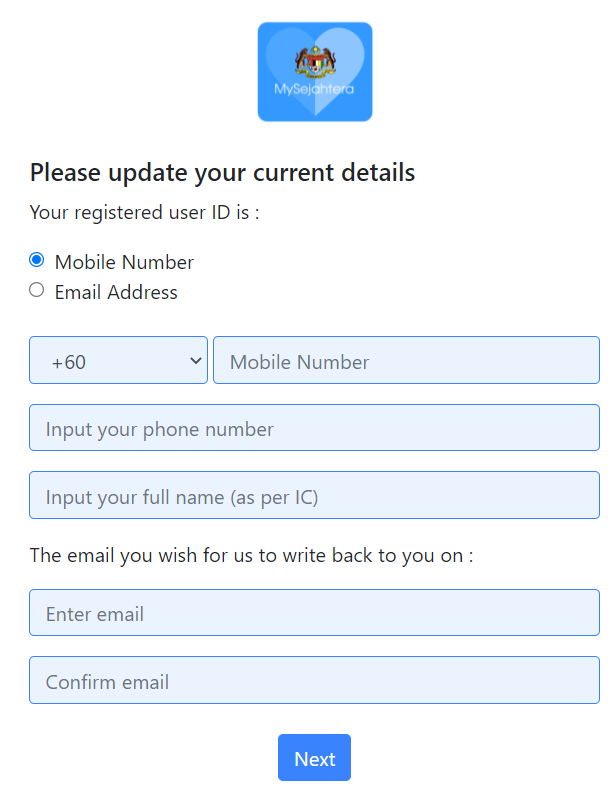
Task: Click the "Your registered user ID is" text
Action: click(144, 212)
